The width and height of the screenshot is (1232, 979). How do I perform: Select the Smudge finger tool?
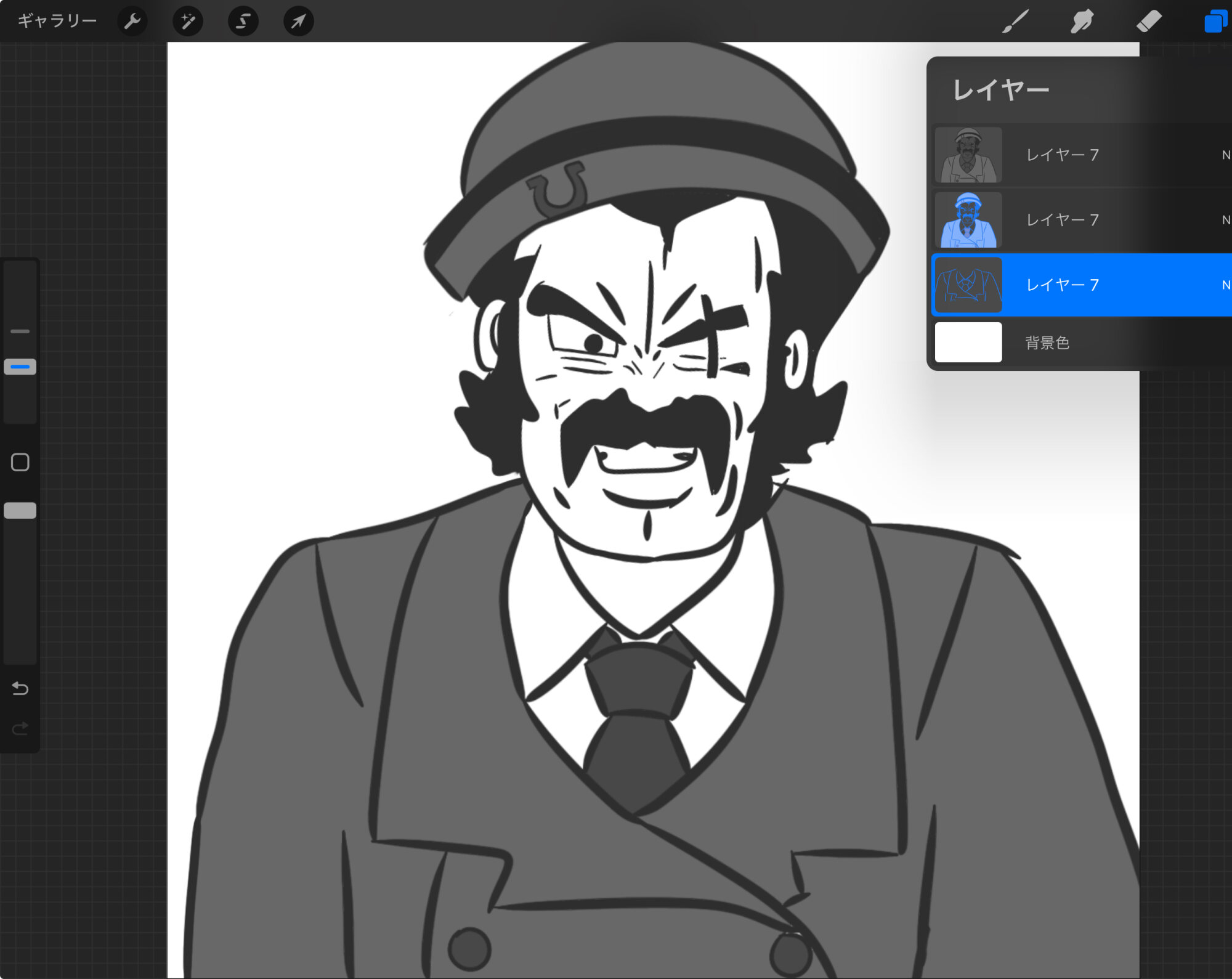click(x=1082, y=22)
